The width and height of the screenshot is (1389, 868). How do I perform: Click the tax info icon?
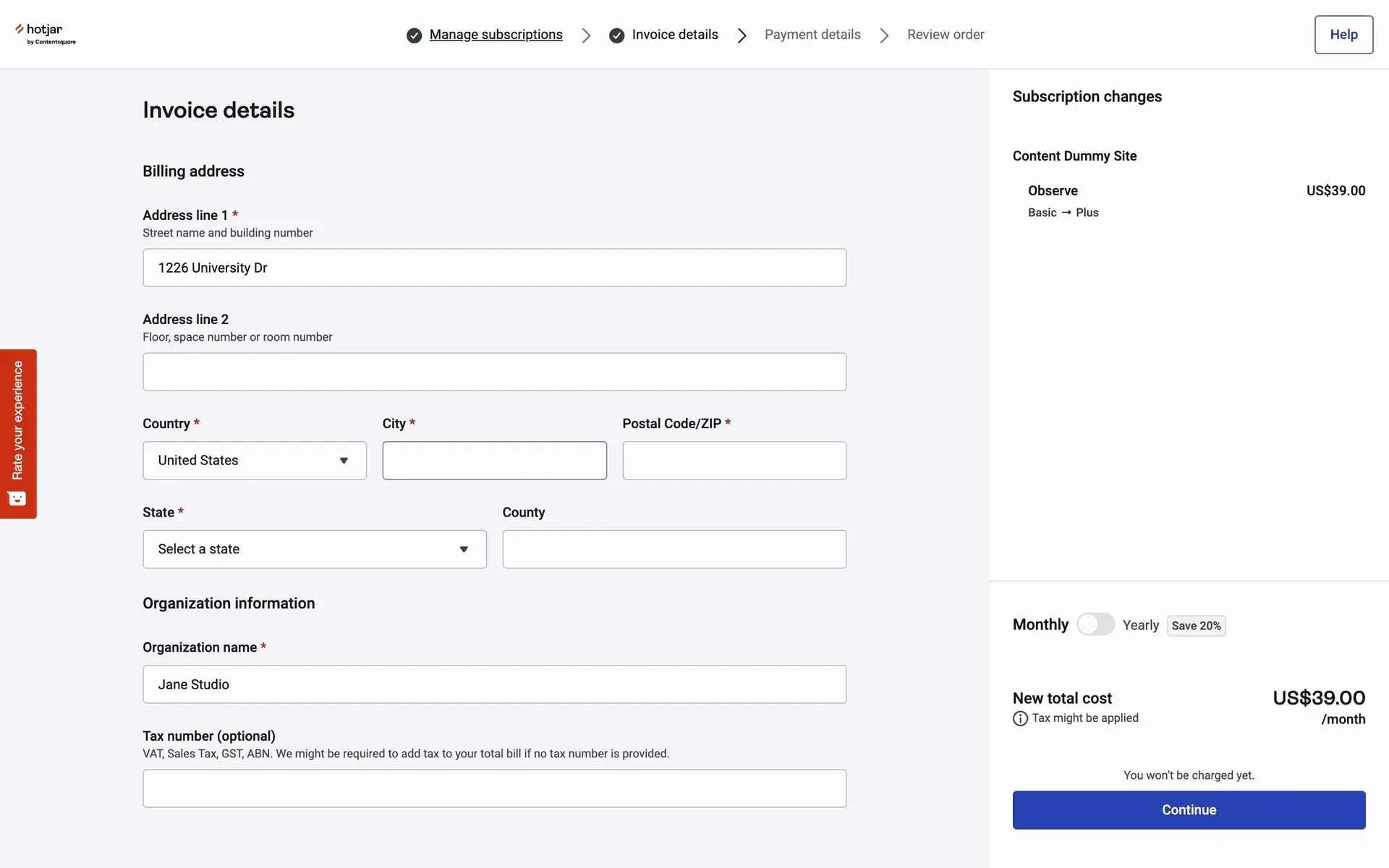(1020, 718)
